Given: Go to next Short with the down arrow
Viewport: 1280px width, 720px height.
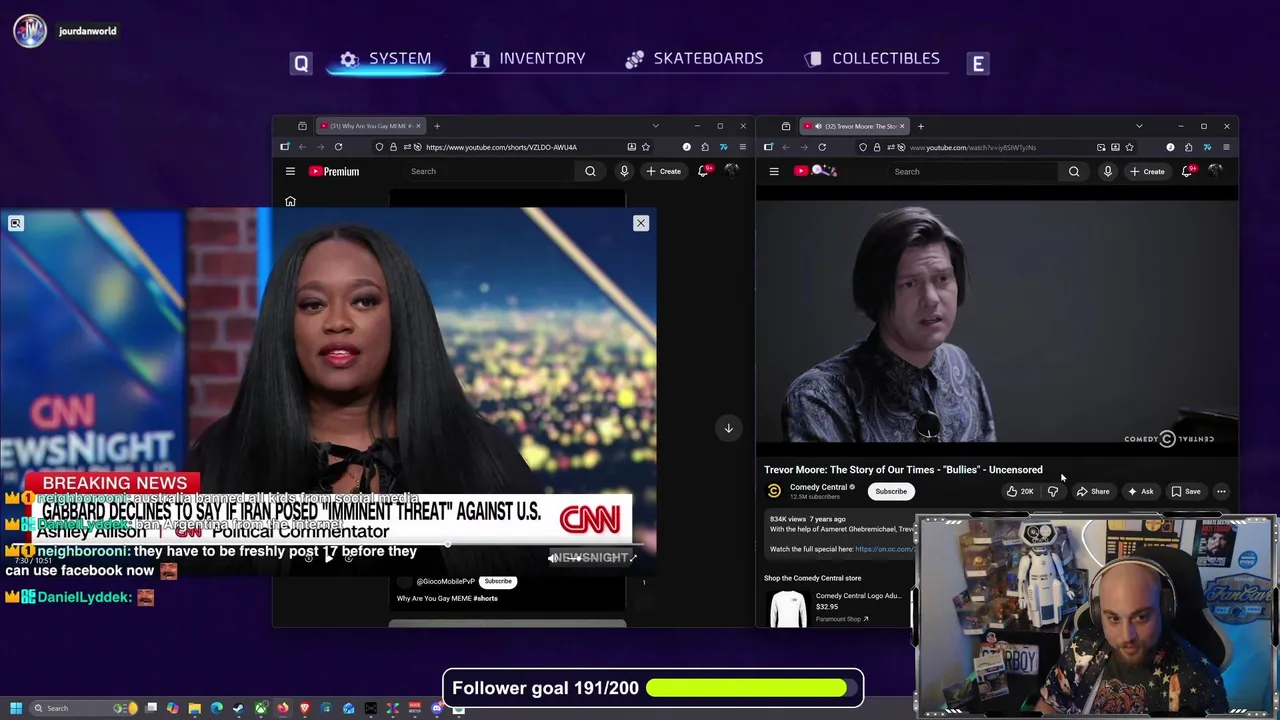Looking at the screenshot, I should point(728,428).
